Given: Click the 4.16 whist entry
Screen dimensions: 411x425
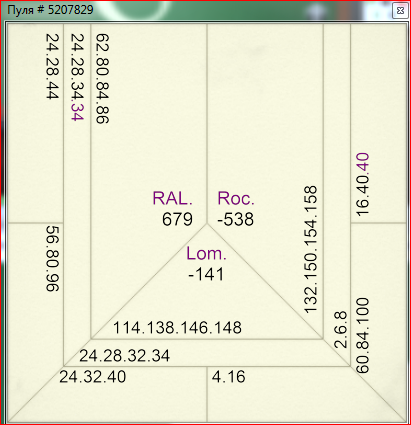Looking at the screenshot, I should pyautogui.click(x=229, y=377).
